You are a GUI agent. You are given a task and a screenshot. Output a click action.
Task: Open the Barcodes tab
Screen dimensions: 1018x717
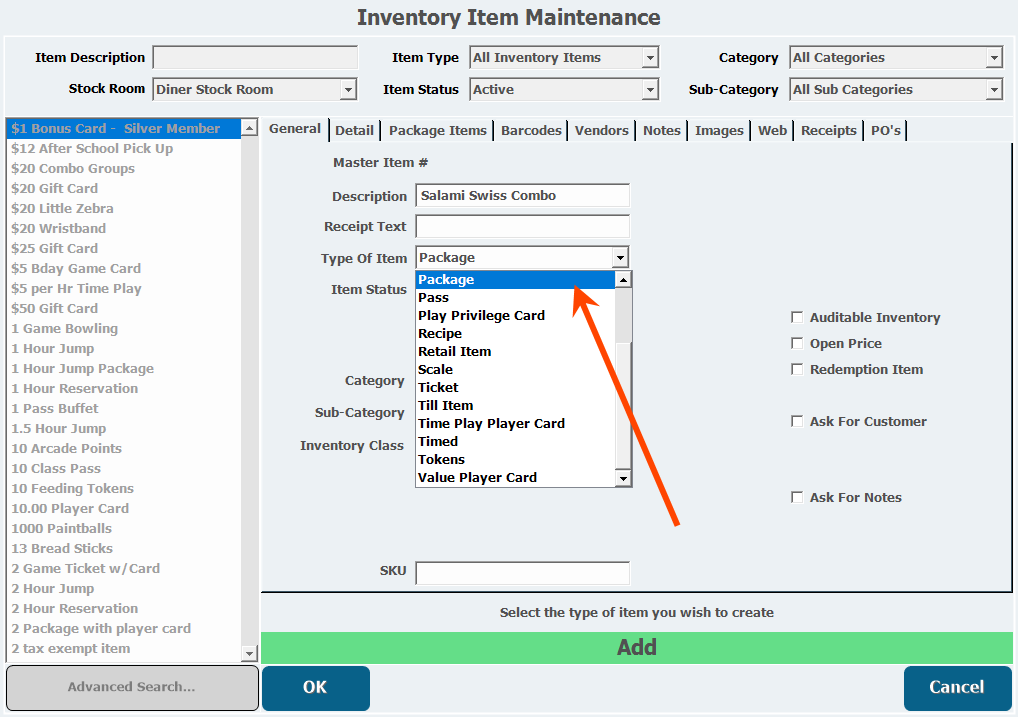[x=532, y=131]
